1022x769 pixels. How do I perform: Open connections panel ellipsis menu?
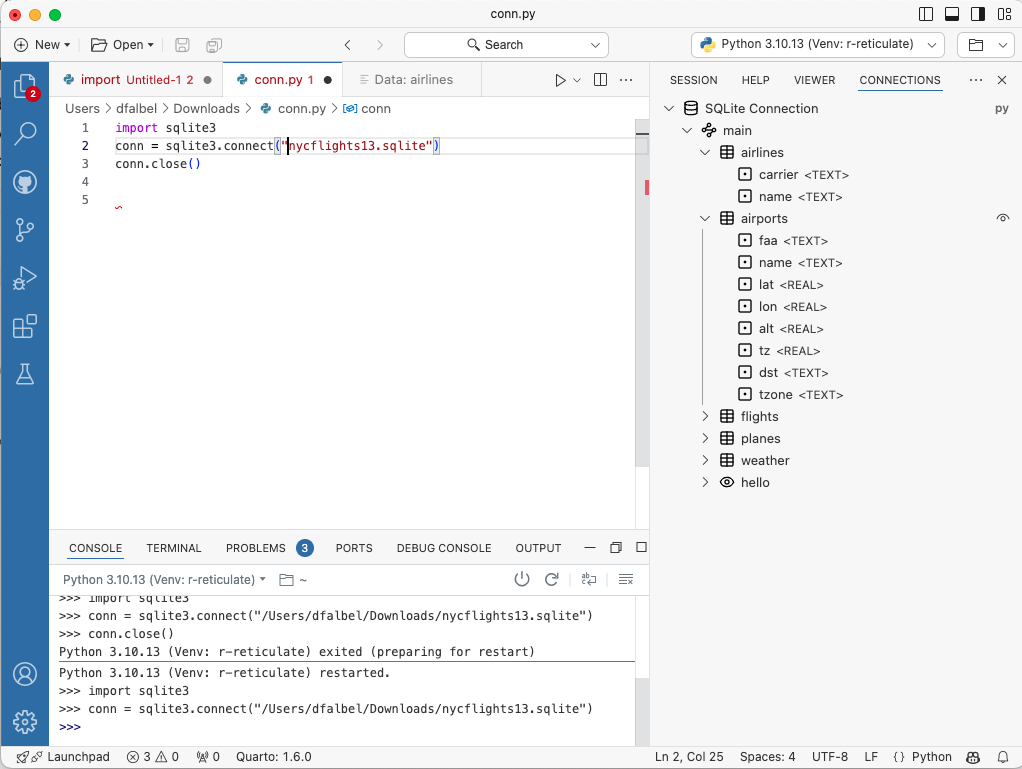(976, 80)
